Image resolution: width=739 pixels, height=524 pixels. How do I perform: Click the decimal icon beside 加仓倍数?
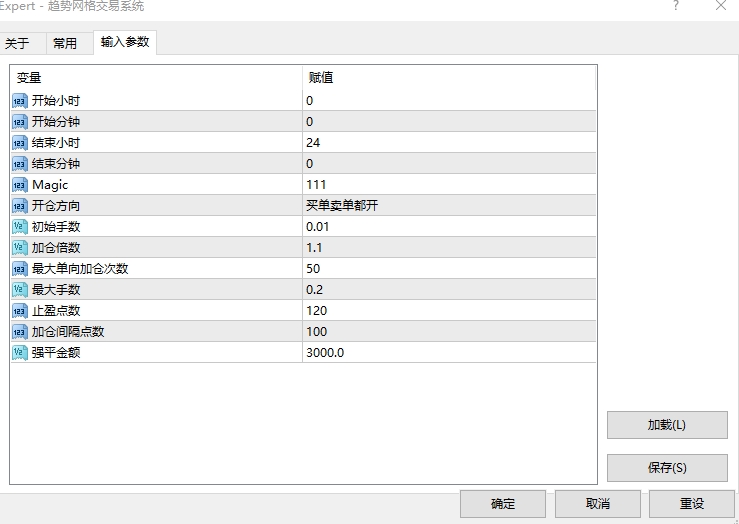(19, 247)
